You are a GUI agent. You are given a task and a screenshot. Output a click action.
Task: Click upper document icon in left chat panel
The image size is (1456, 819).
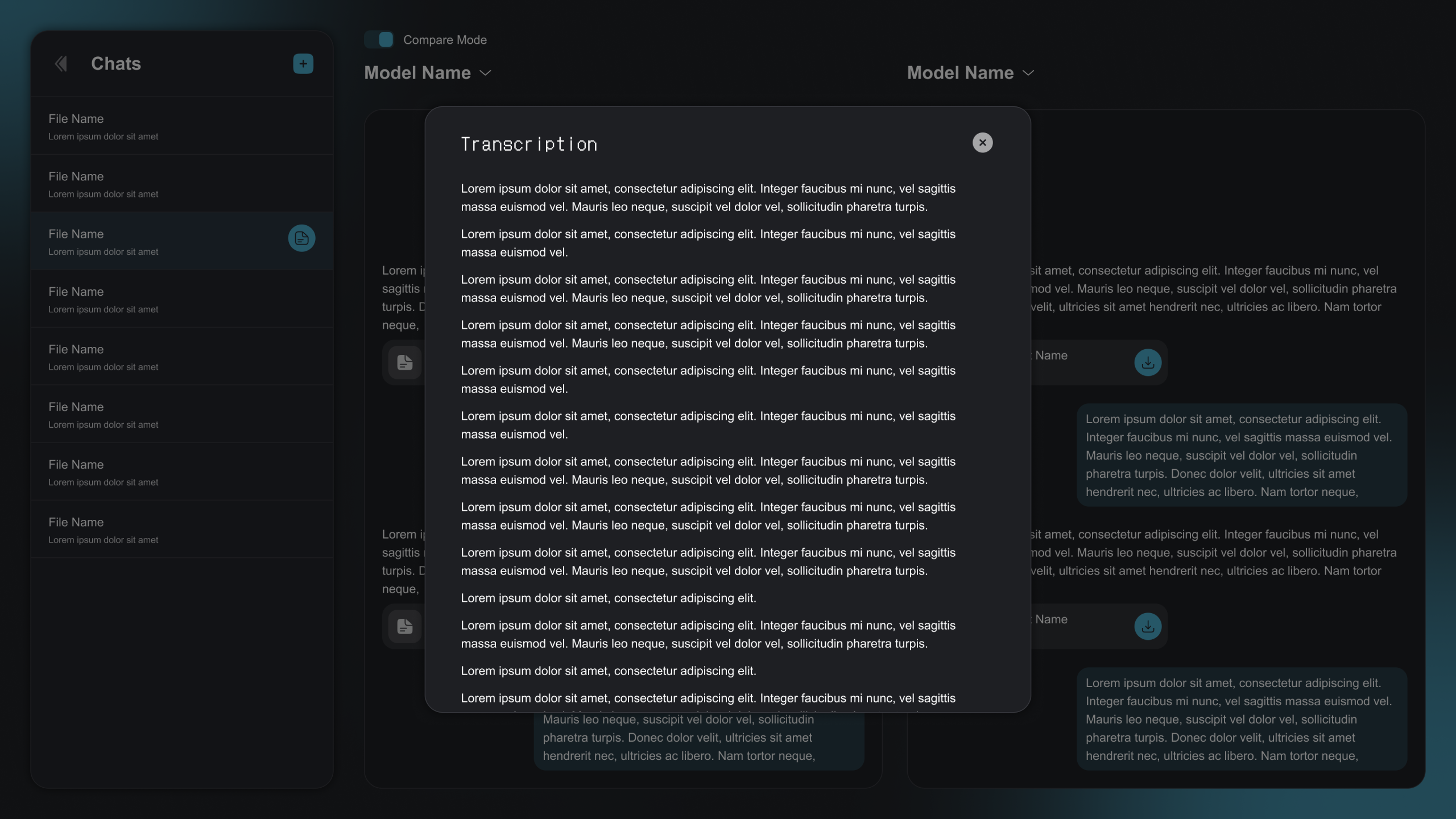pyautogui.click(x=405, y=362)
